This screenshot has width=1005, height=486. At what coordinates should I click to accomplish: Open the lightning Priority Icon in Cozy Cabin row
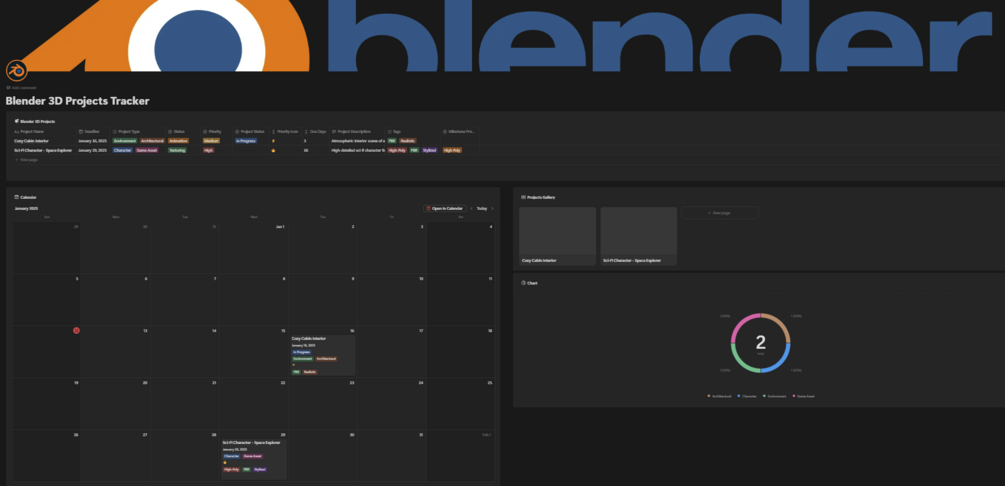click(x=273, y=140)
